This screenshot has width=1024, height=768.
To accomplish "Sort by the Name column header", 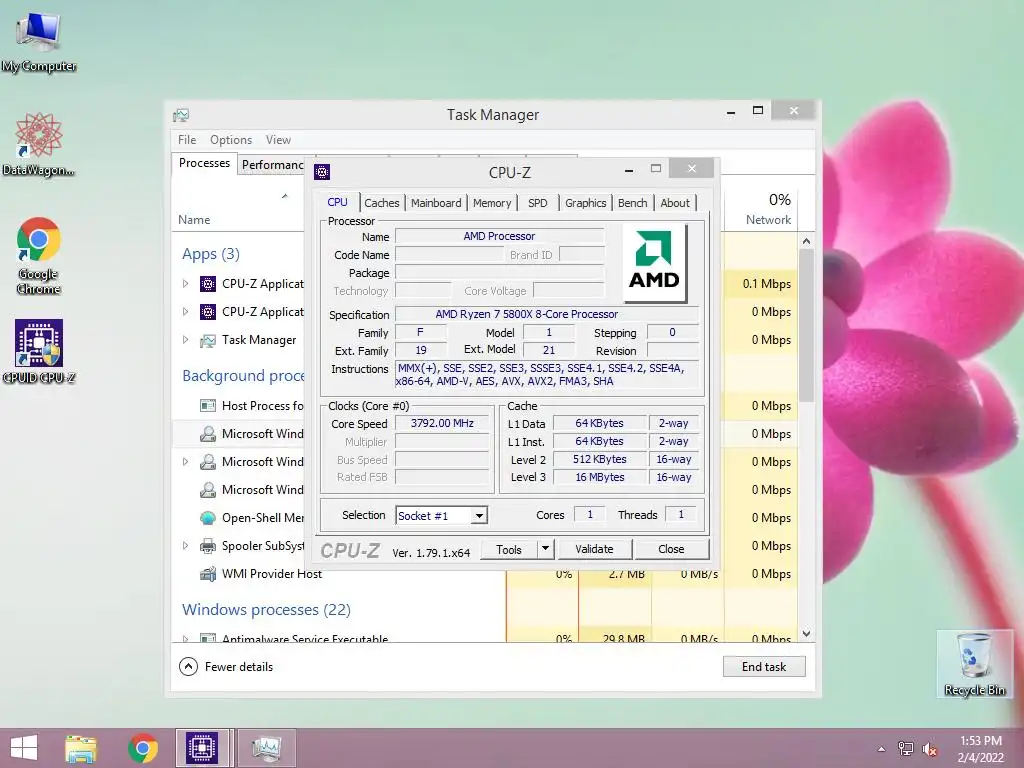I will pyautogui.click(x=194, y=220).
